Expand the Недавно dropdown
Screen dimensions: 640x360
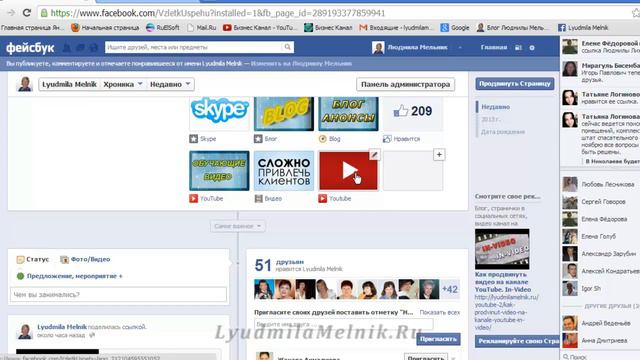pyautogui.click(x=170, y=84)
